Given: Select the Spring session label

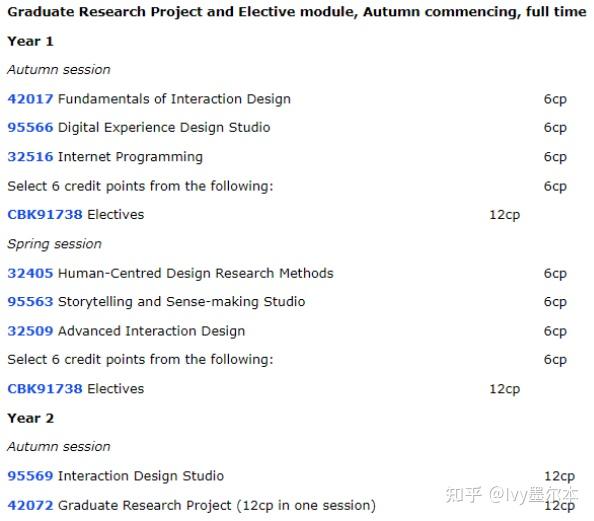Looking at the screenshot, I should [55, 244].
